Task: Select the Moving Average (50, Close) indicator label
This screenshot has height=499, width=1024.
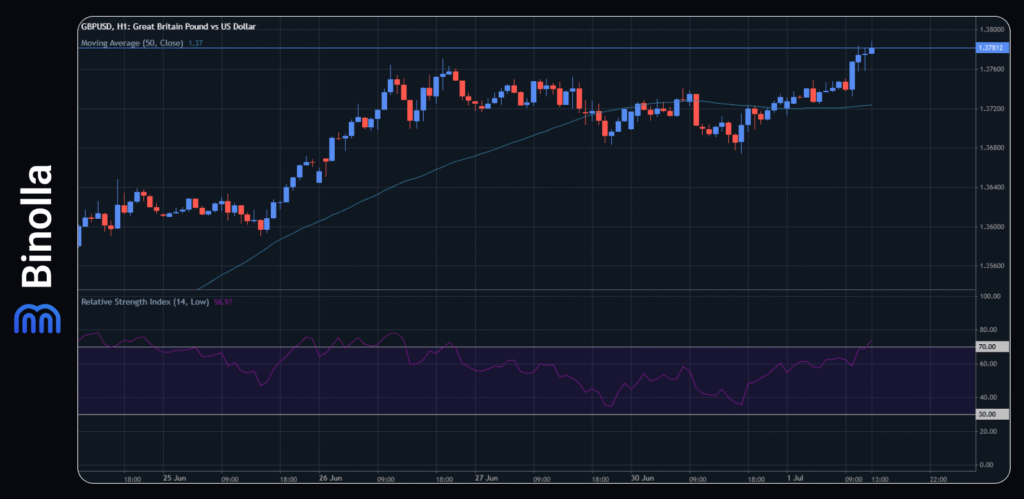Action: tap(132, 44)
